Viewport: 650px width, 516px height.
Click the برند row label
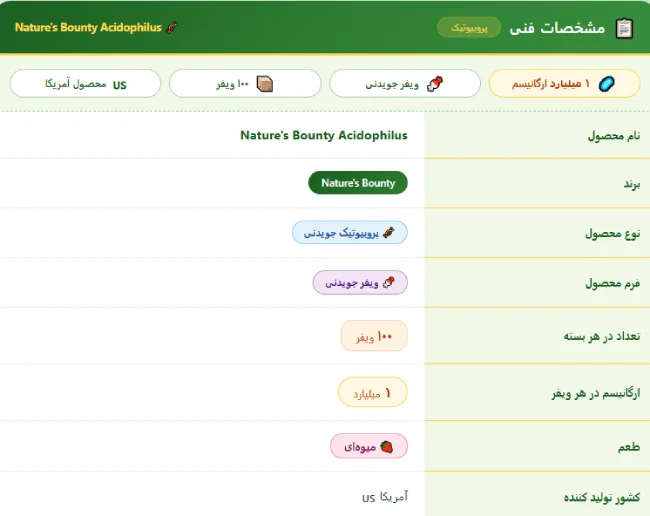point(632,184)
